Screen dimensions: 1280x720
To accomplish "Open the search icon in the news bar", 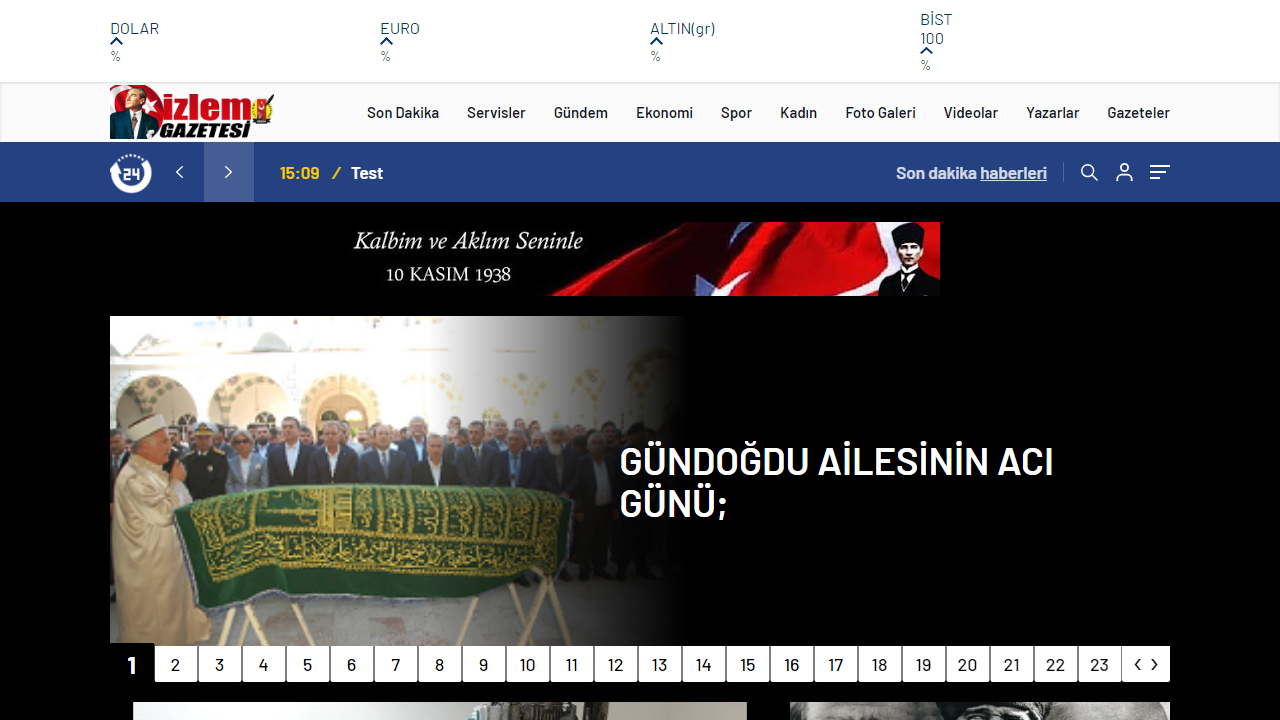I will pyautogui.click(x=1089, y=172).
